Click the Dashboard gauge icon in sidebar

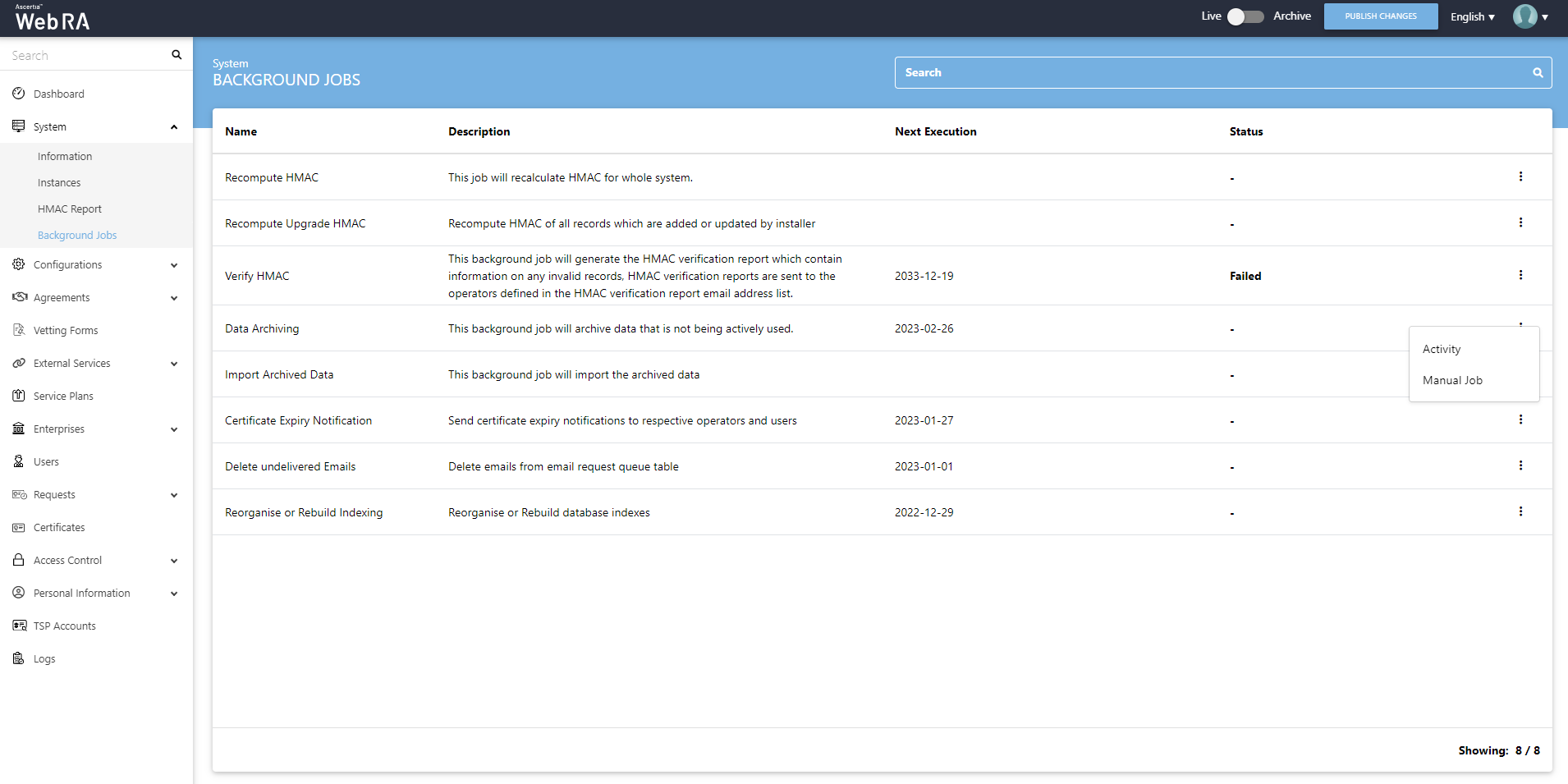(18, 94)
